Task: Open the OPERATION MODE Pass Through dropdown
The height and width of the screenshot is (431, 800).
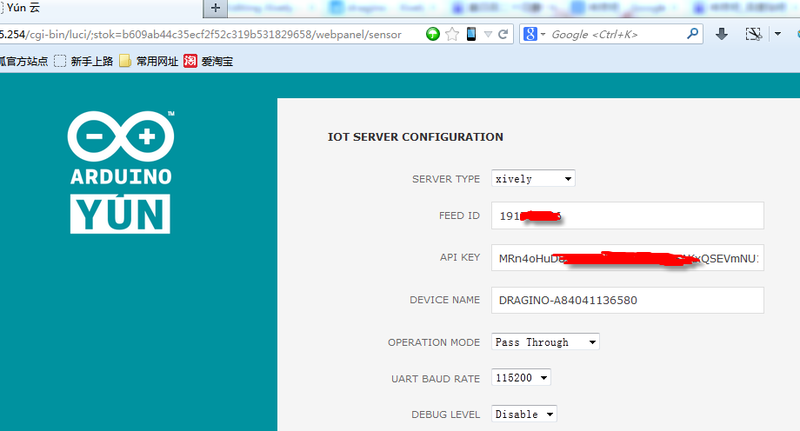Action: click(x=545, y=342)
